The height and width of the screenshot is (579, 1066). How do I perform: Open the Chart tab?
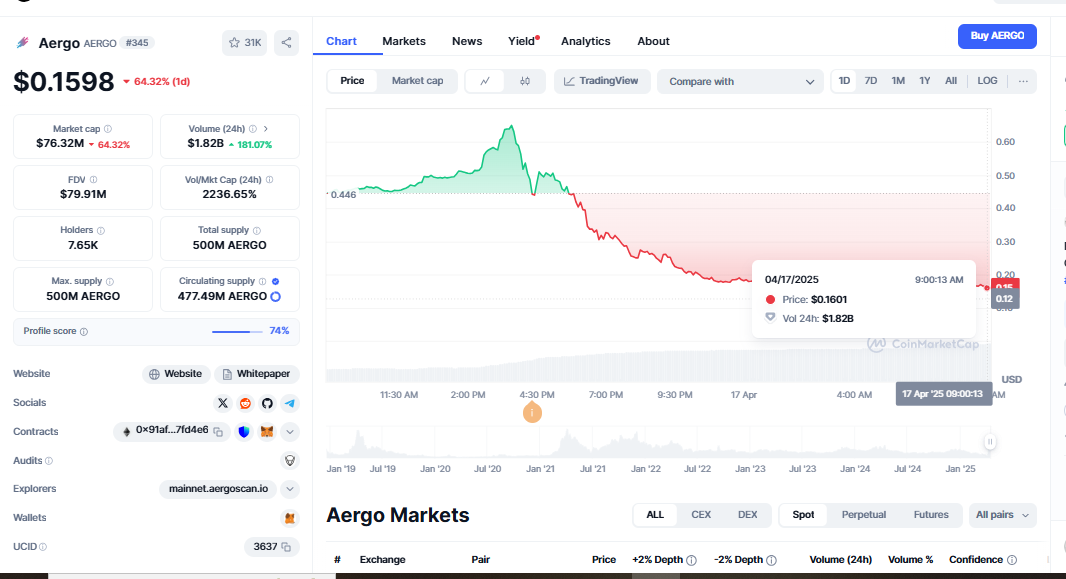341,41
